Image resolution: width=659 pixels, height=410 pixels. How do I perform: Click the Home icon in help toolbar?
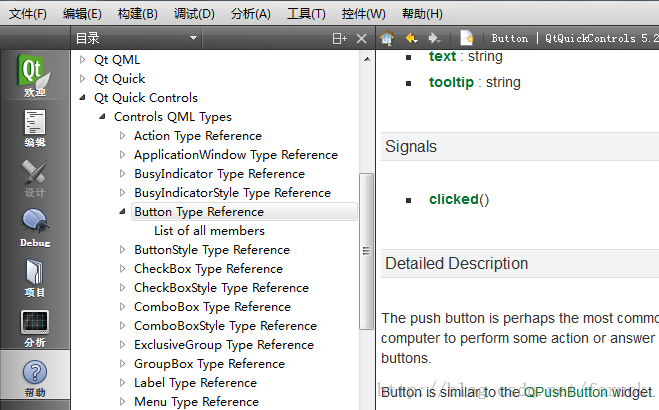tap(387, 38)
